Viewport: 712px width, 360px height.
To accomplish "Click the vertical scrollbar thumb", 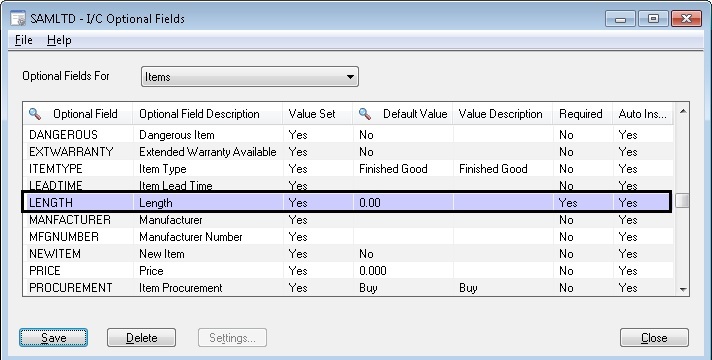I will pyautogui.click(x=682, y=200).
